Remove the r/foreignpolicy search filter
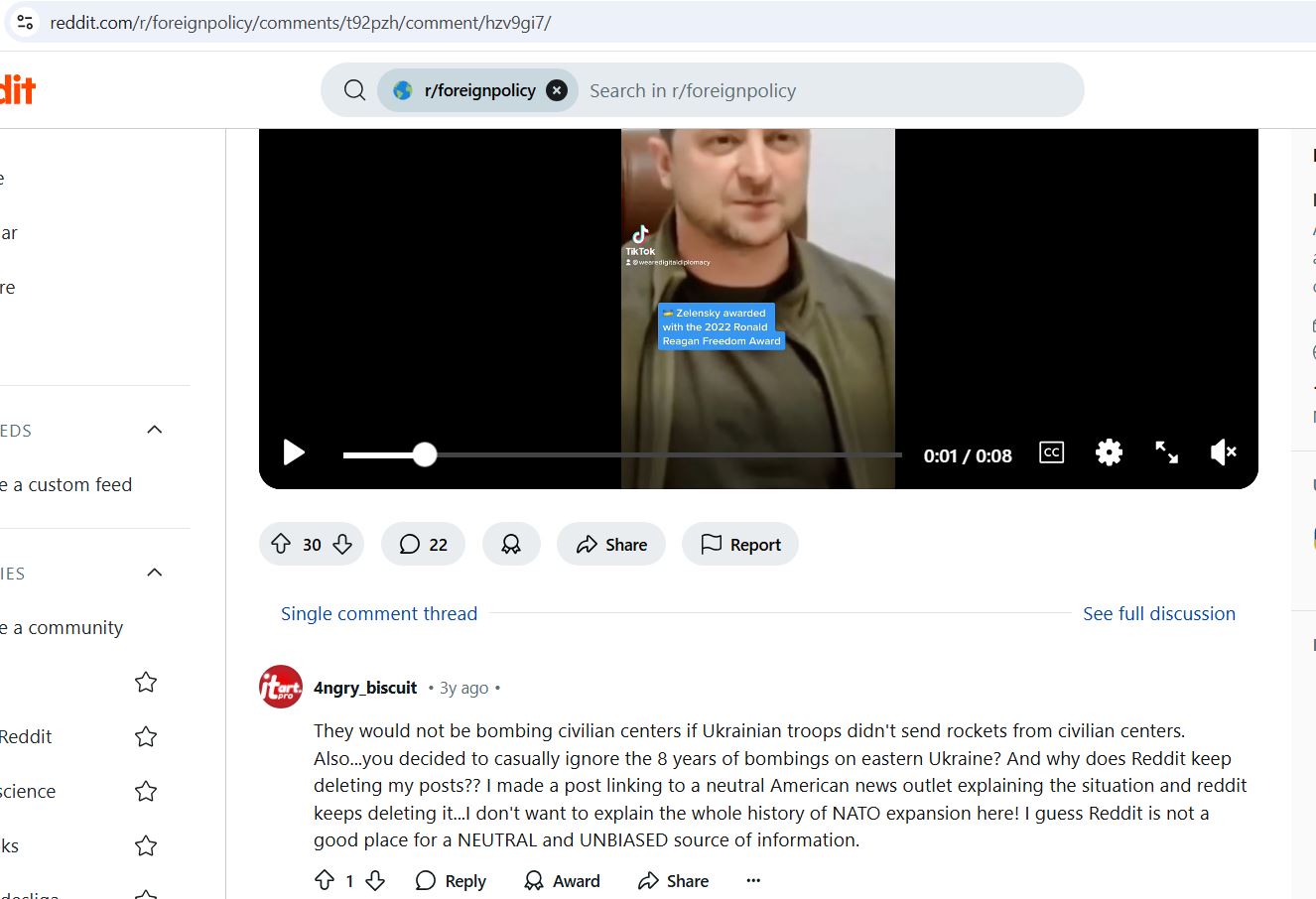 (557, 90)
